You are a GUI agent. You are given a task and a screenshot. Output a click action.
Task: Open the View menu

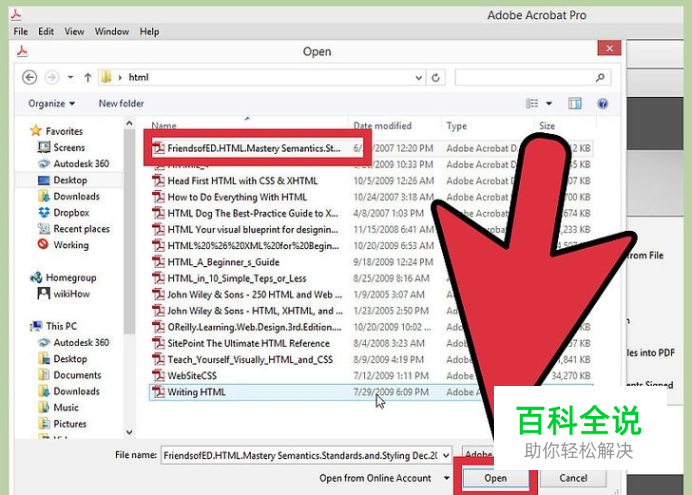tap(74, 32)
